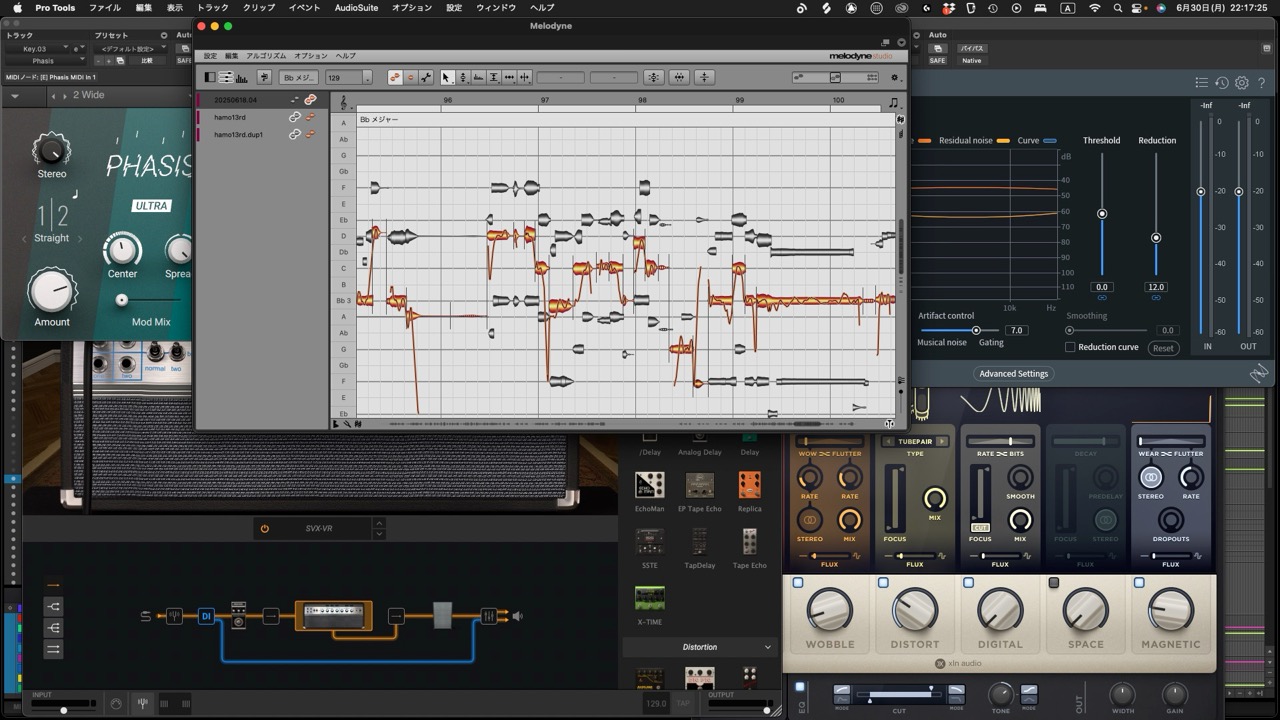Click 比較 compare button
The image size is (1280, 720).
point(147,60)
